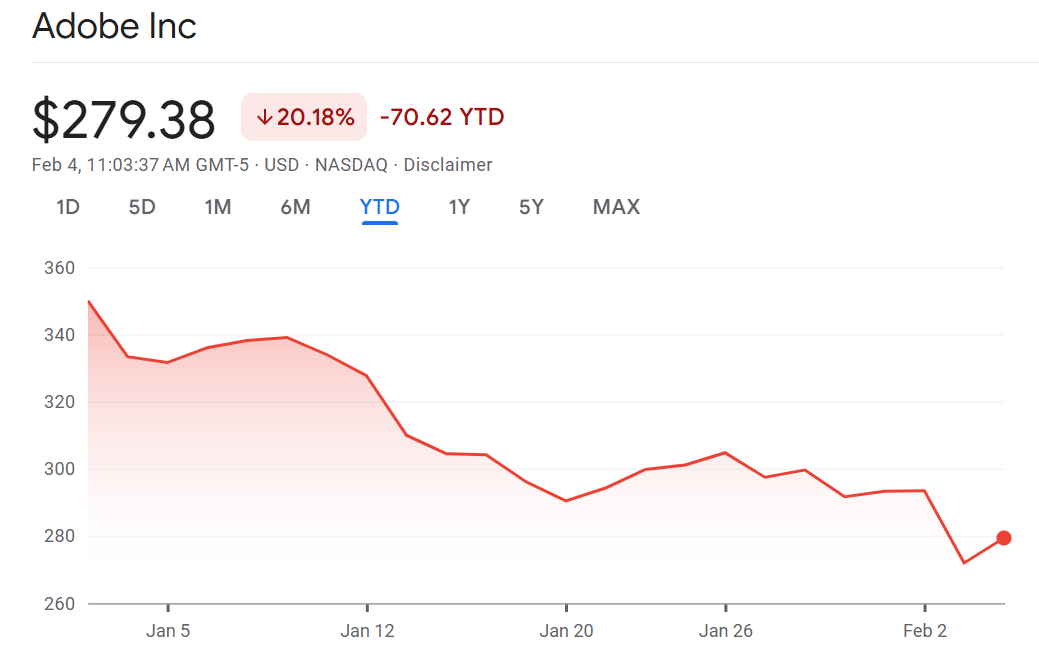Click the Feb 2 axis marker
Screen dimensions: 1039x657
click(925, 631)
